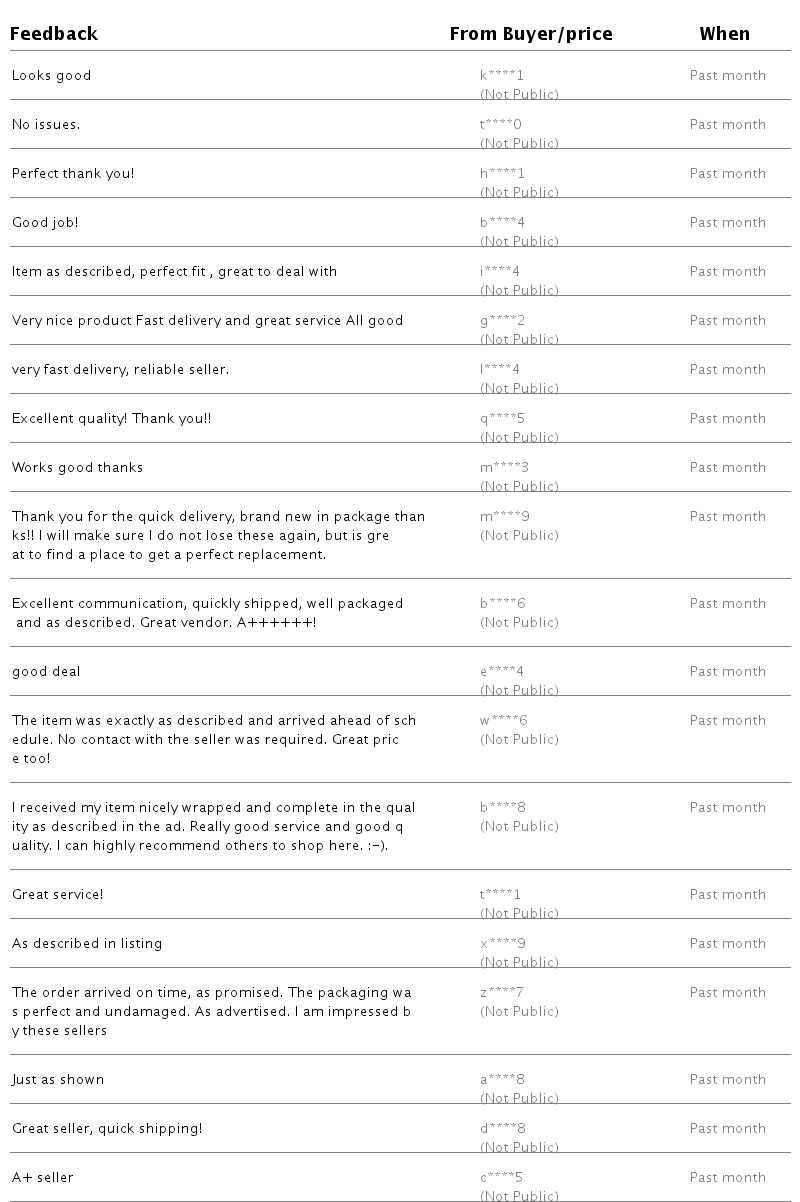Select buyer t****0 name
This screenshot has height=1202, width=800.
pos(501,125)
